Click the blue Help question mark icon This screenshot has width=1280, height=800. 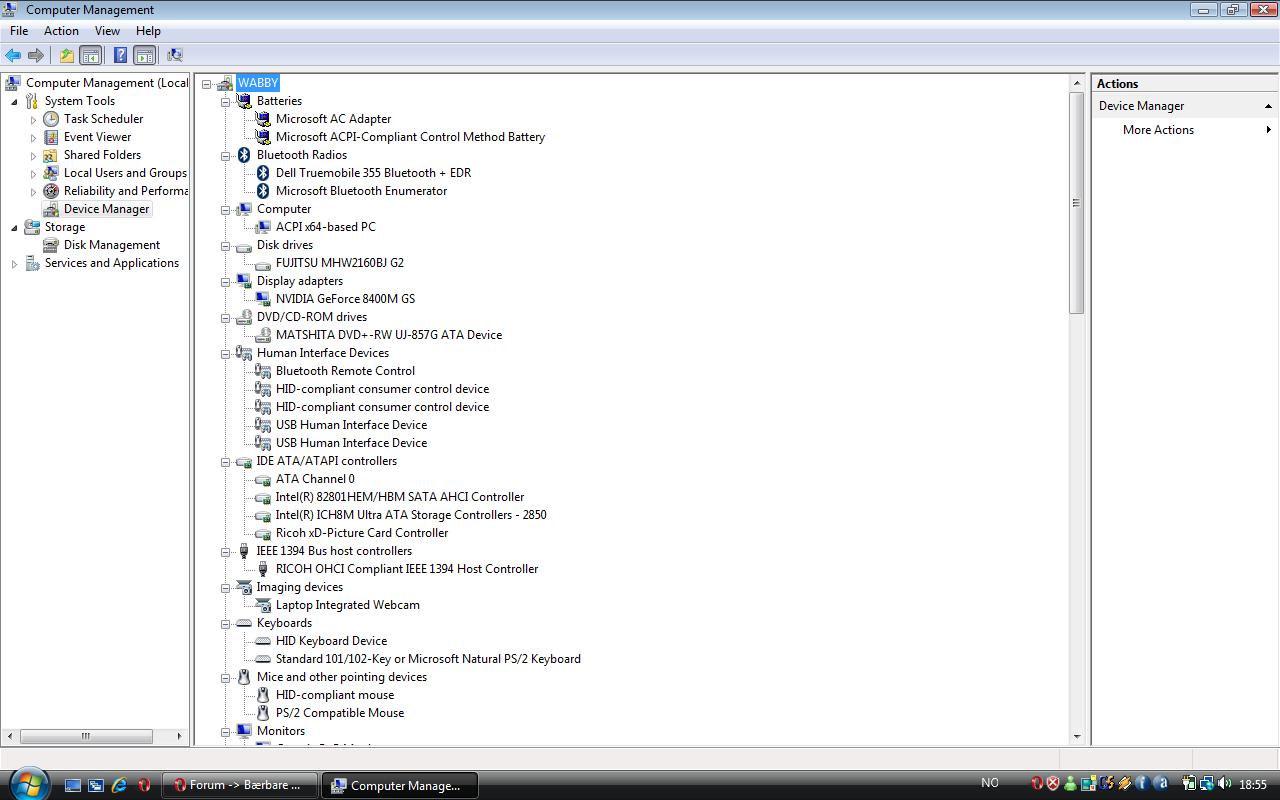coord(120,55)
